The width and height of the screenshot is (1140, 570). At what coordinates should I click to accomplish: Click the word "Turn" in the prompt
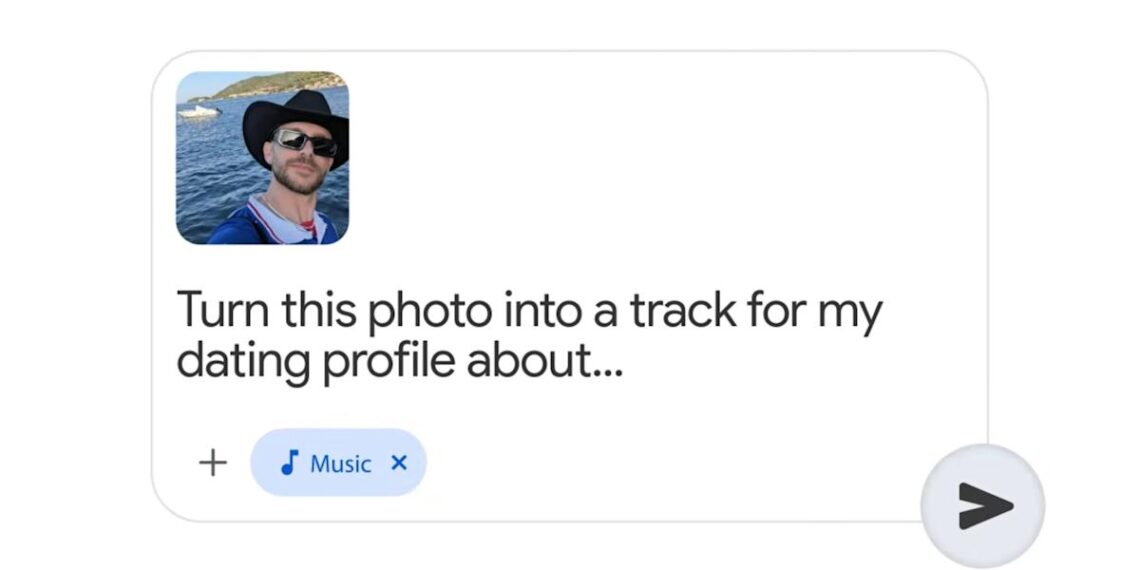click(221, 310)
